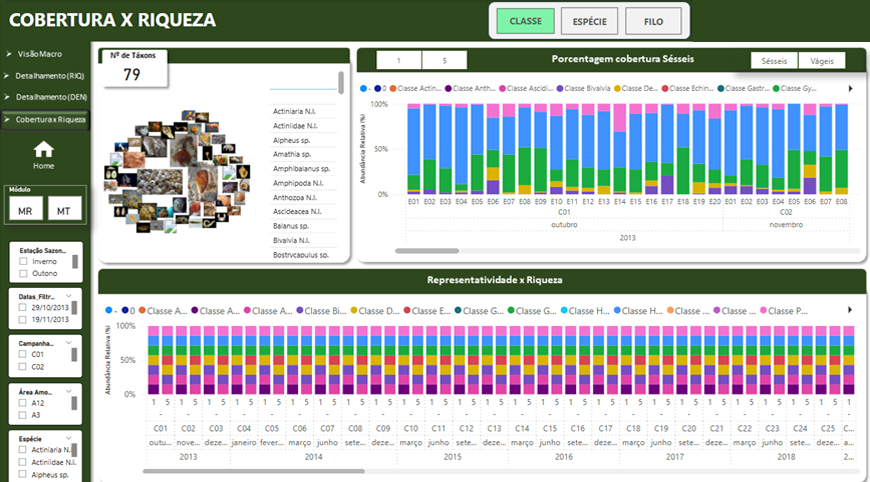Screen dimensions: 870x482
Task: Switch to the FILO tab
Action: 654,21
